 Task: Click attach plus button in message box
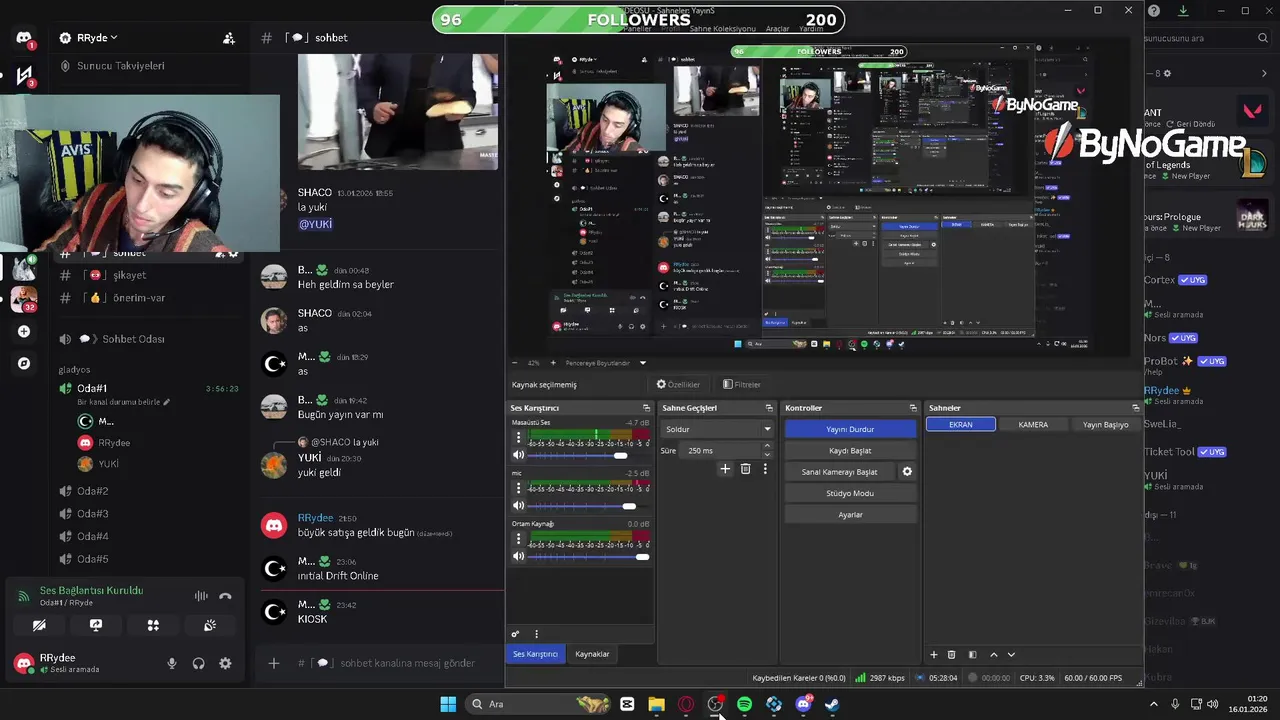(273, 663)
